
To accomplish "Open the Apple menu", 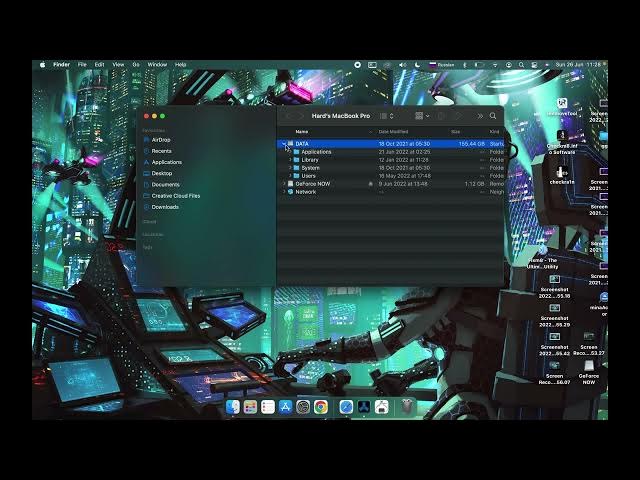I will coord(42,64).
